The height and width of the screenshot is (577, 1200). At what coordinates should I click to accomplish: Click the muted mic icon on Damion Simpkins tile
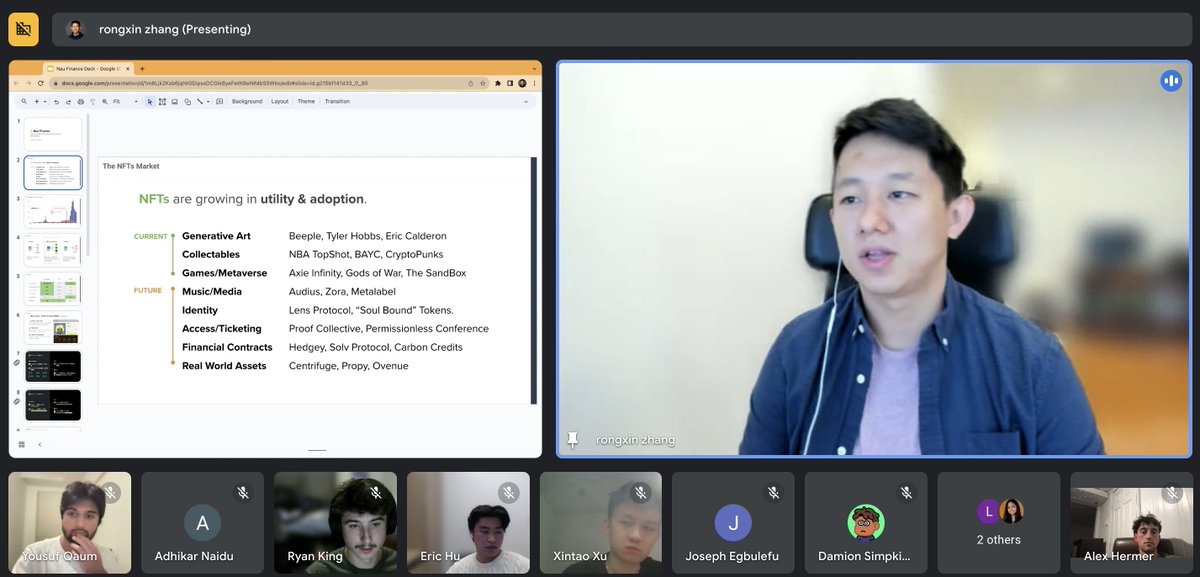tap(906, 492)
